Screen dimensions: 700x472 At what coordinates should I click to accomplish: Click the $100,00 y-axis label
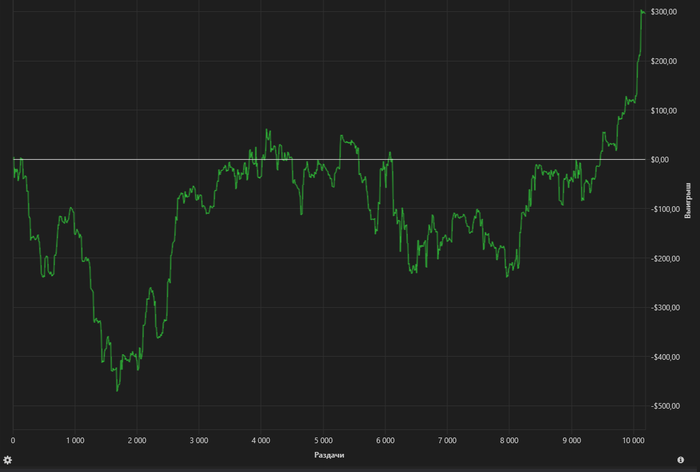coord(663,110)
